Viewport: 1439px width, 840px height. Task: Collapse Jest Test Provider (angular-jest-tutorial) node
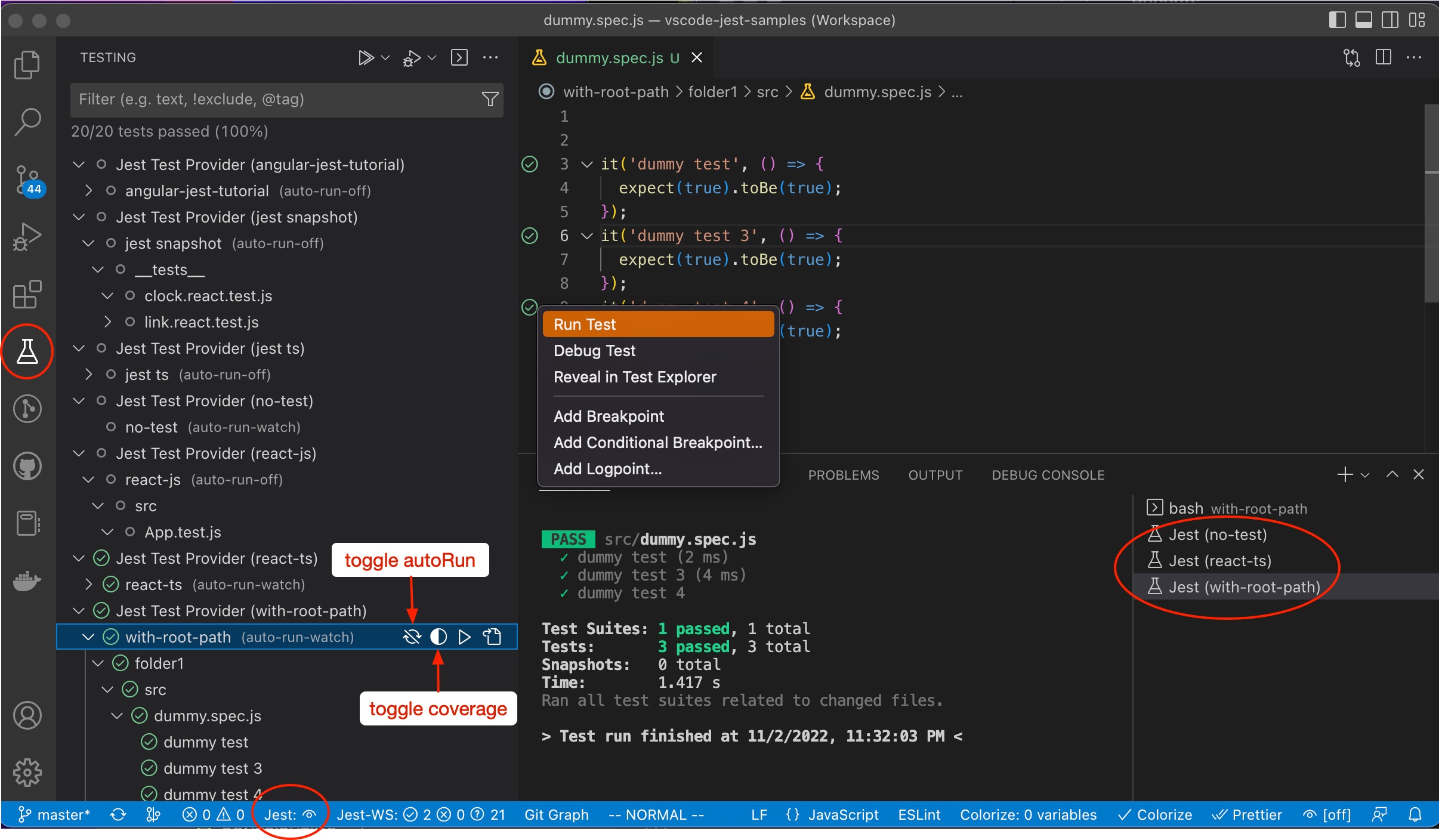pyautogui.click(x=79, y=165)
